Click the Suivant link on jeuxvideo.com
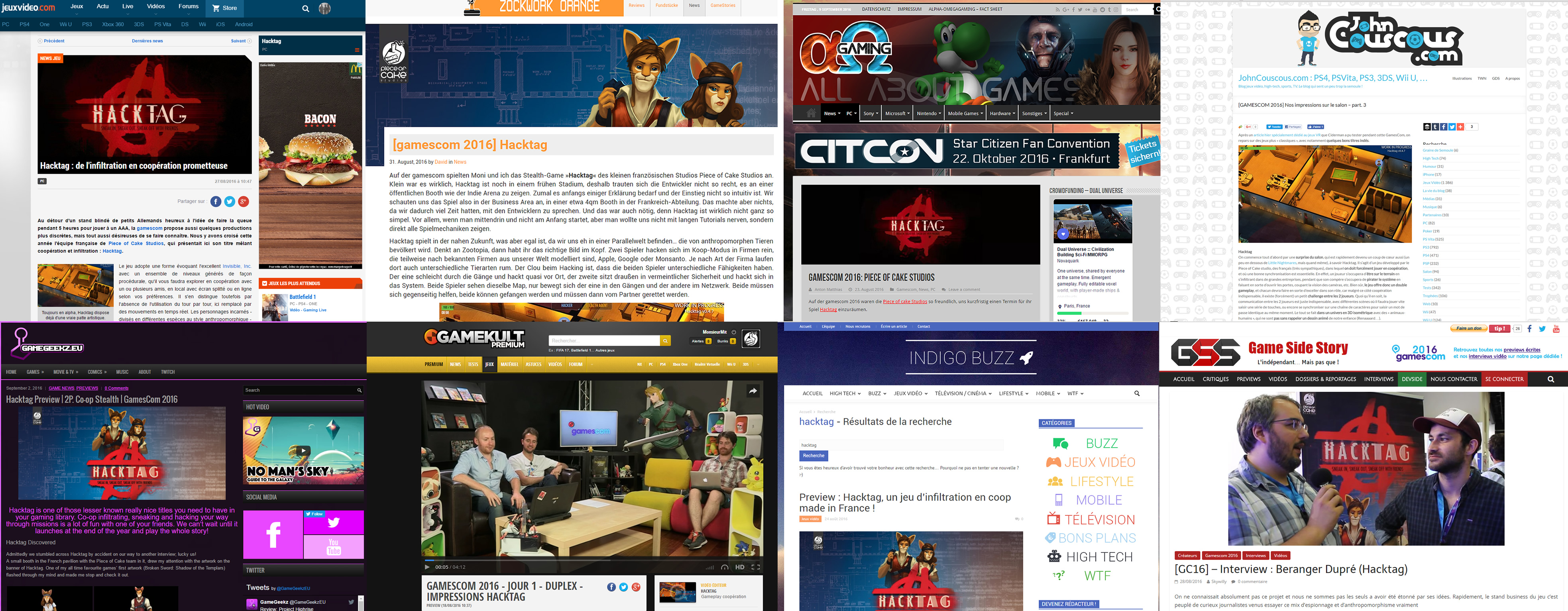The width and height of the screenshot is (1568, 611). click(240, 41)
